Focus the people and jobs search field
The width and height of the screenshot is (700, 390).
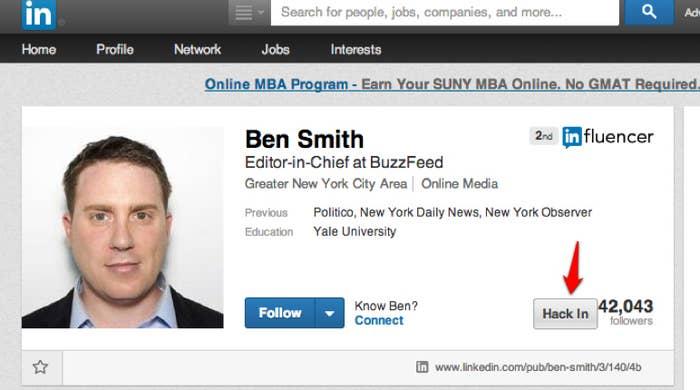[445, 12]
